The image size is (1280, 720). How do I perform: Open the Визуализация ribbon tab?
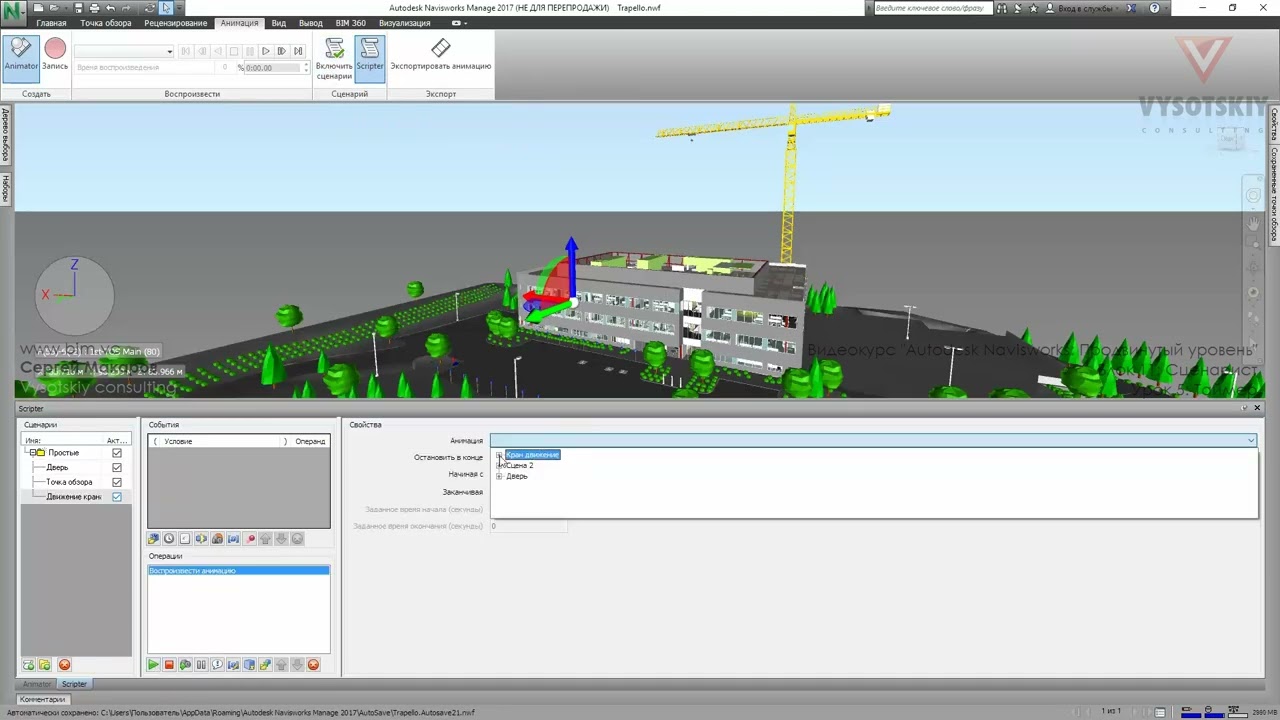404,23
